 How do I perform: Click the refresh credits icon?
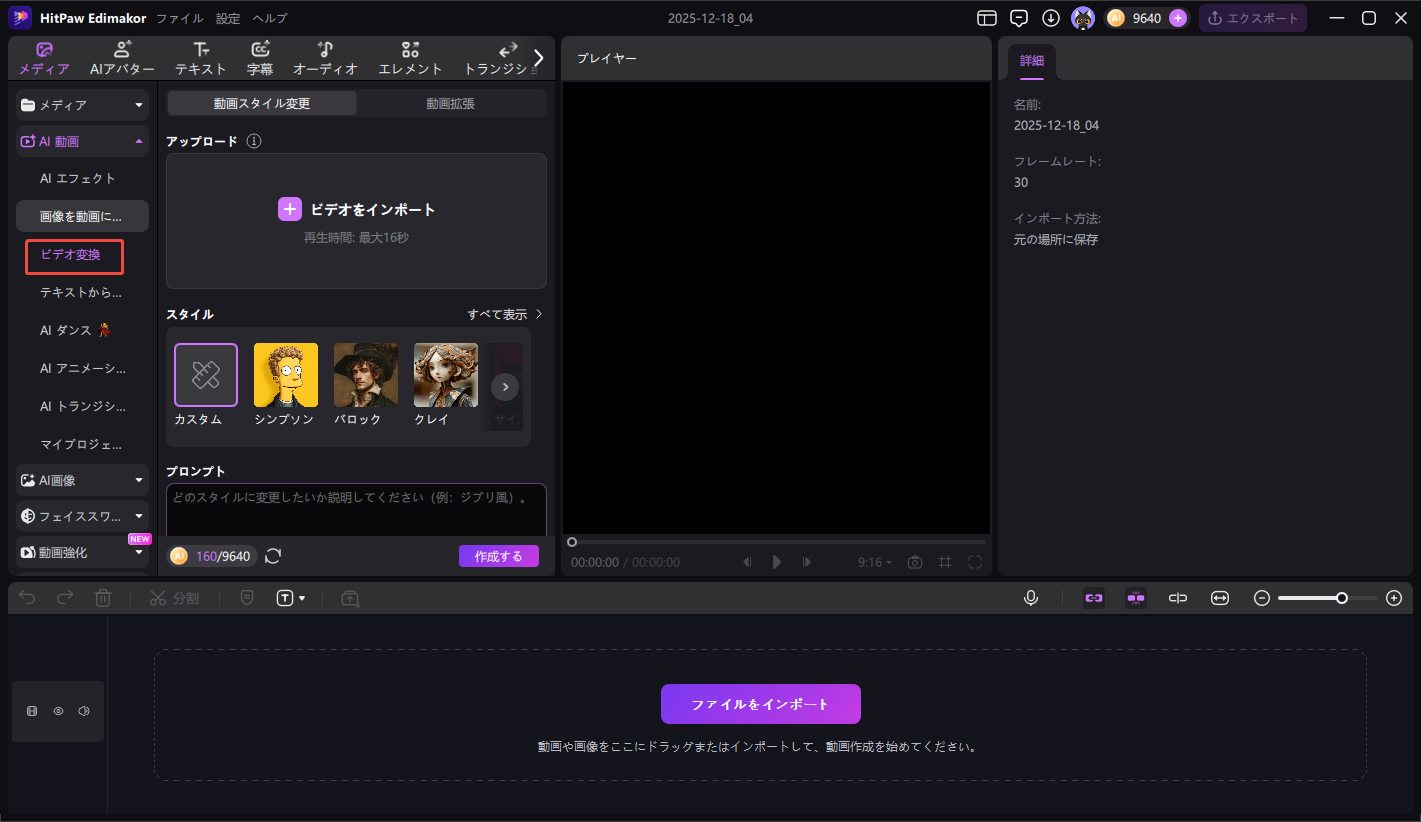(273, 556)
